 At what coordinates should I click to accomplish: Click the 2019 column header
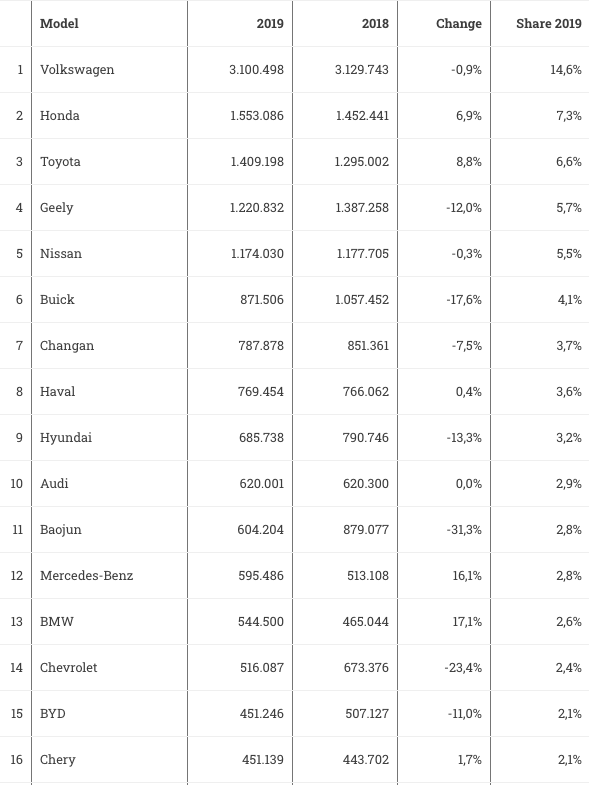(x=270, y=24)
